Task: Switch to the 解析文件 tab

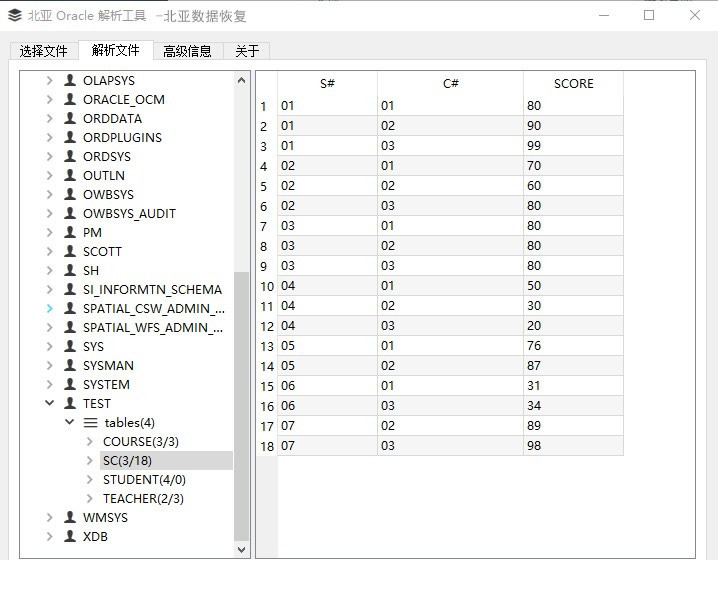Action: [115, 50]
